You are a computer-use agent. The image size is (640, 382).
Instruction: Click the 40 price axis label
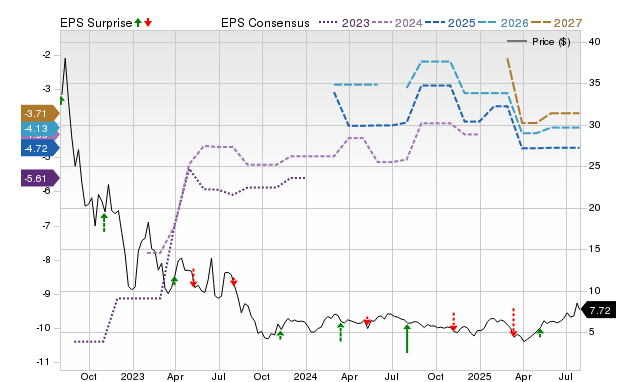click(595, 41)
